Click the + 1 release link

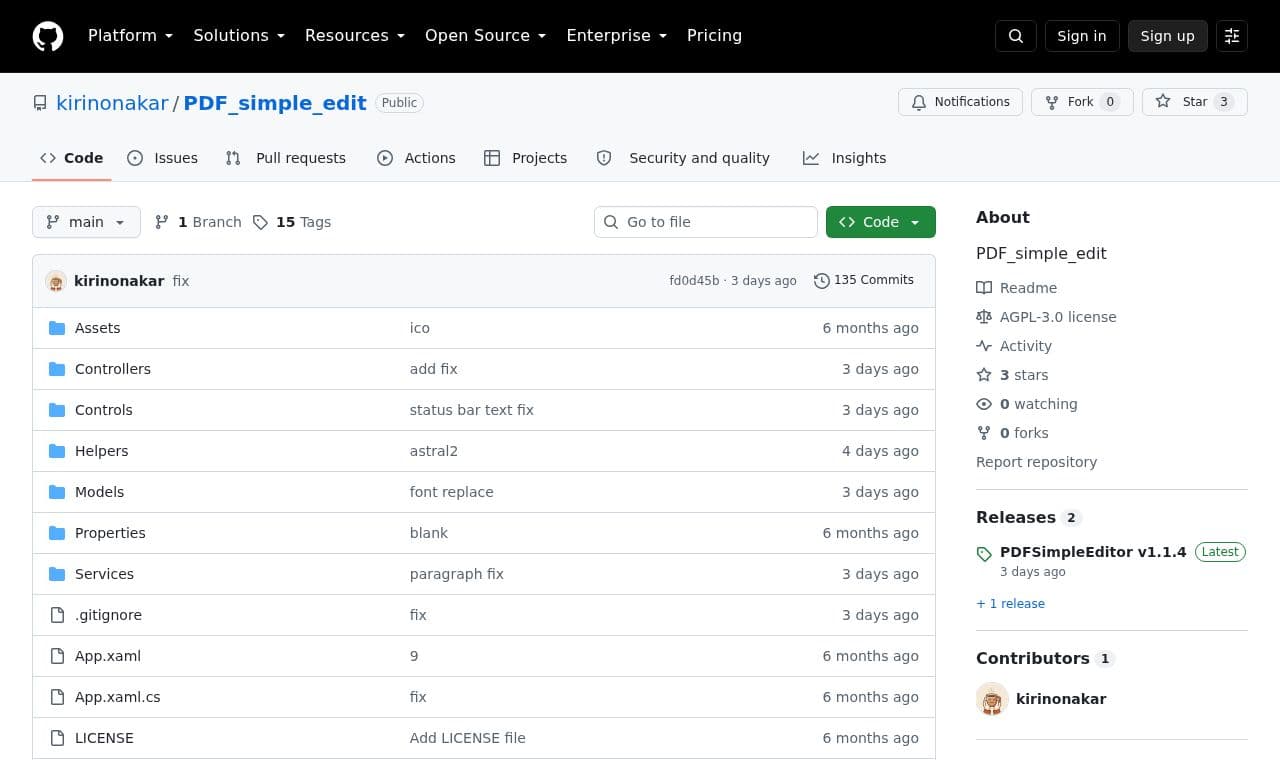pos(1010,604)
